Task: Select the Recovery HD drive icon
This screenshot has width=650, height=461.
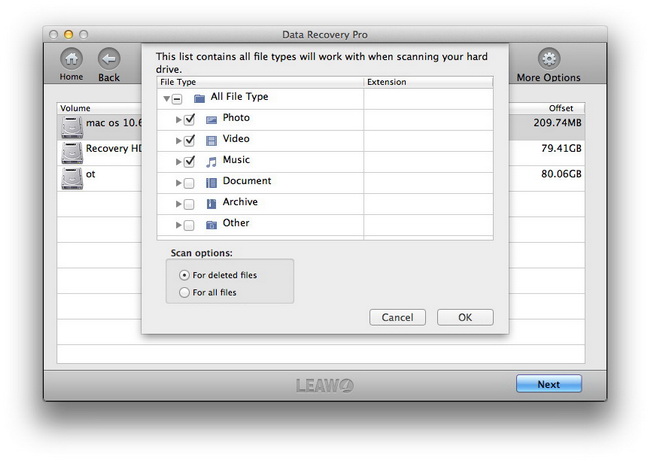Action: pyautogui.click(x=72, y=153)
